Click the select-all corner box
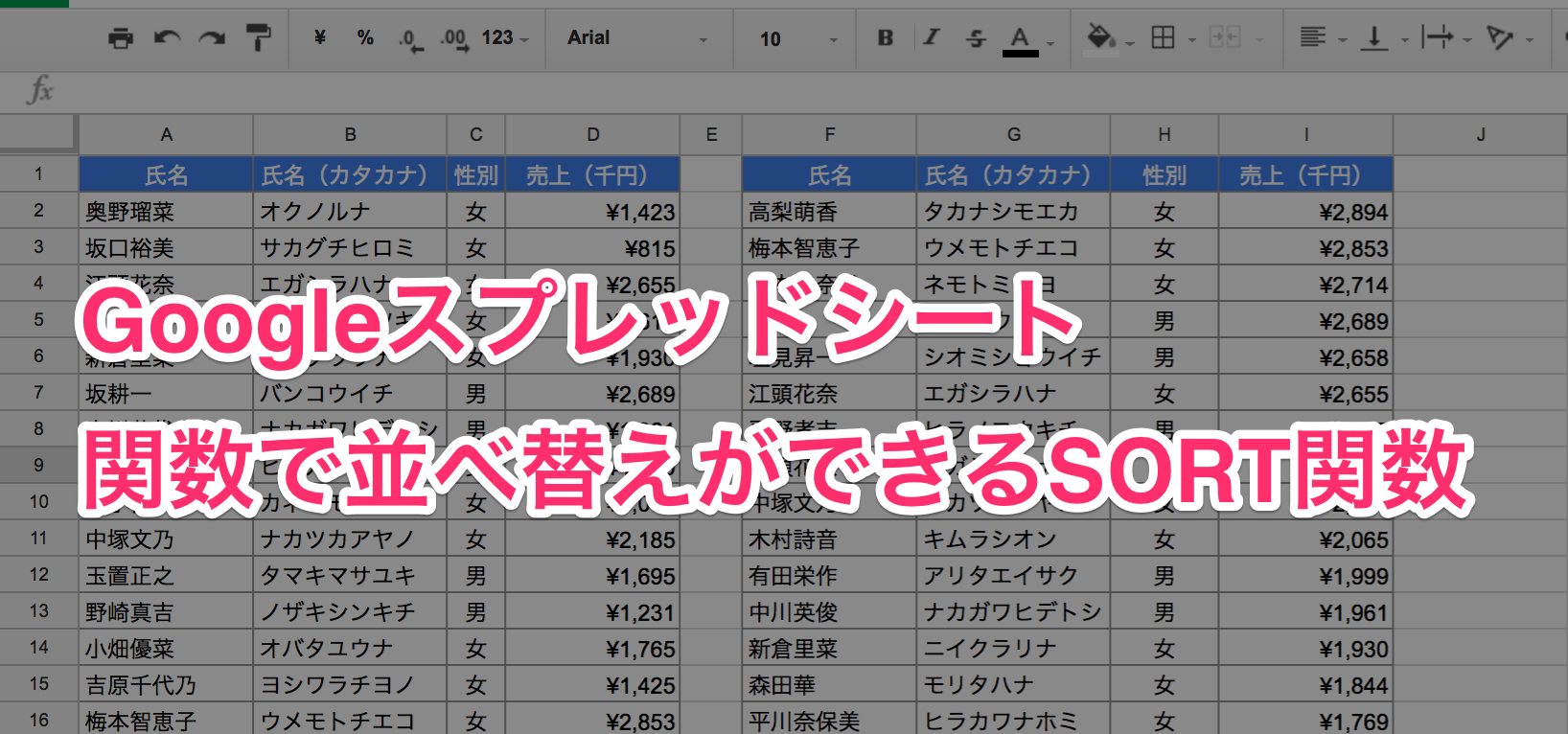Viewport: 1568px width, 734px height. point(38,134)
